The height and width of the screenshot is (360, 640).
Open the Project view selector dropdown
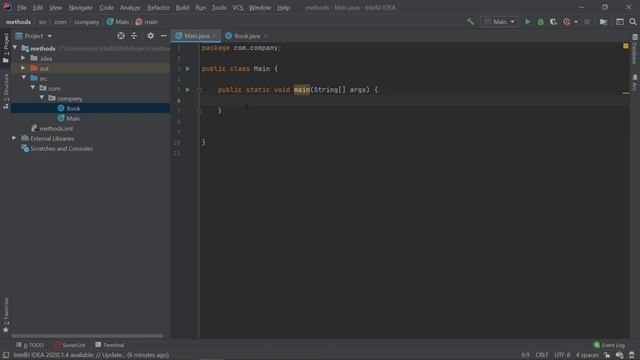34,36
